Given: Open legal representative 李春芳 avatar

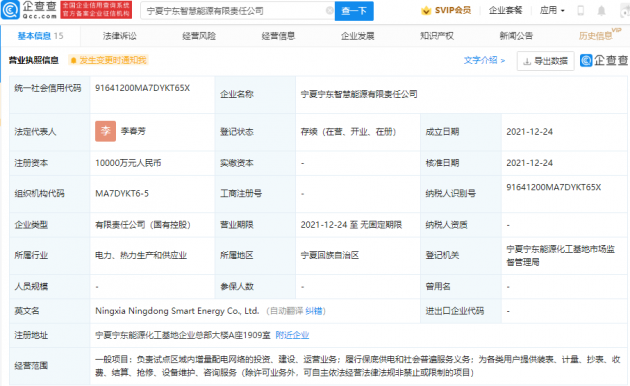Looking at the screenshot, I should 105,131.
